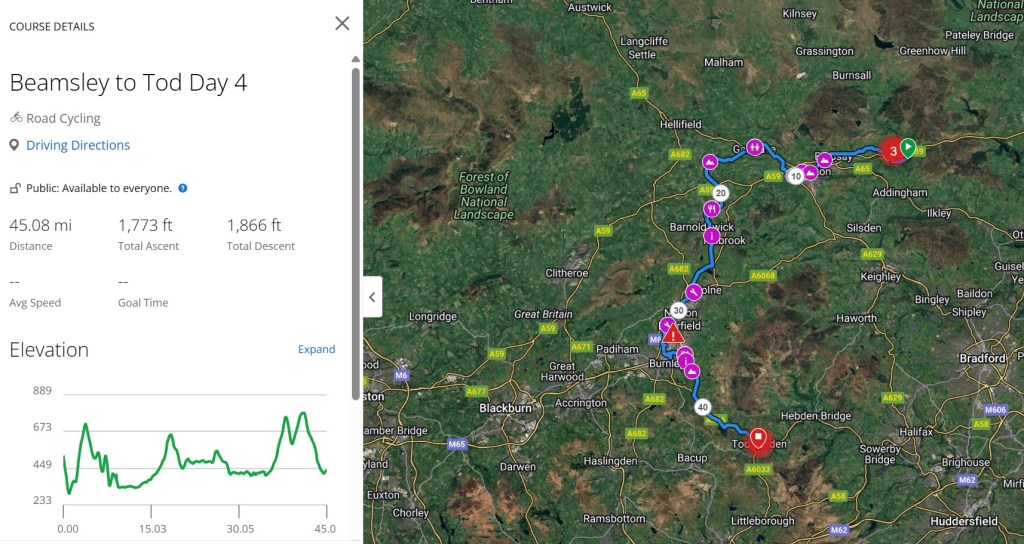
Task: Click the blue help icon beside Public
Action: pos(183,188)
